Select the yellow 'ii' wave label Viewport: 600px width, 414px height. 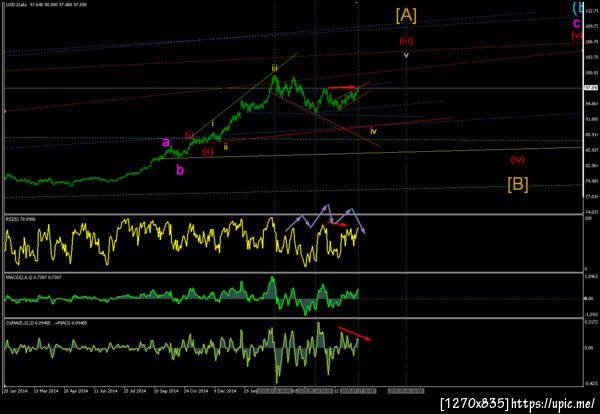226,147
